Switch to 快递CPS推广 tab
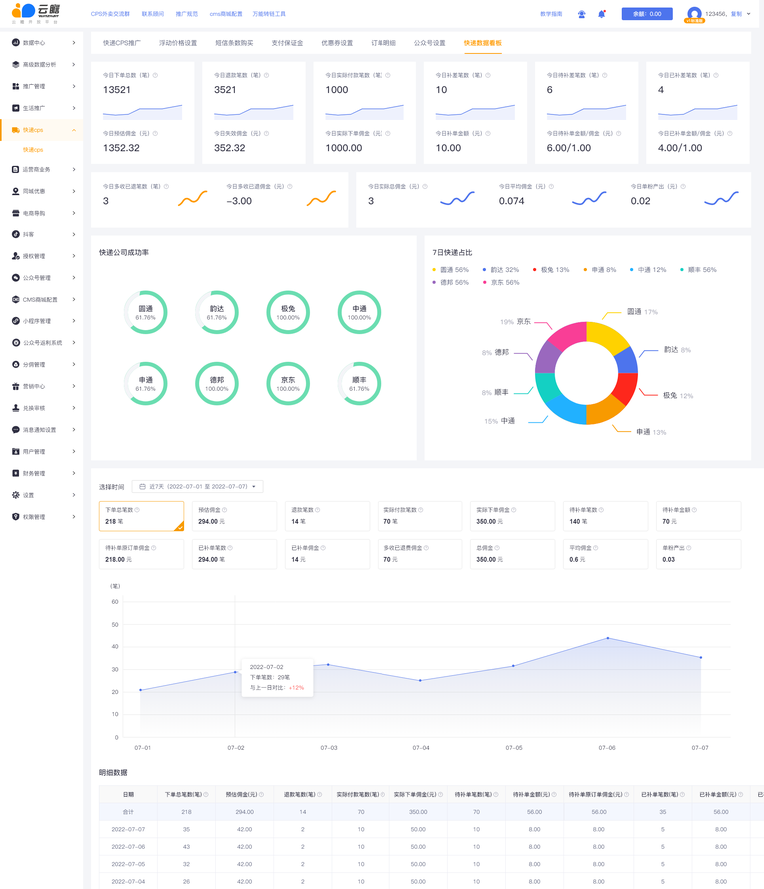 tap(122, 43)
